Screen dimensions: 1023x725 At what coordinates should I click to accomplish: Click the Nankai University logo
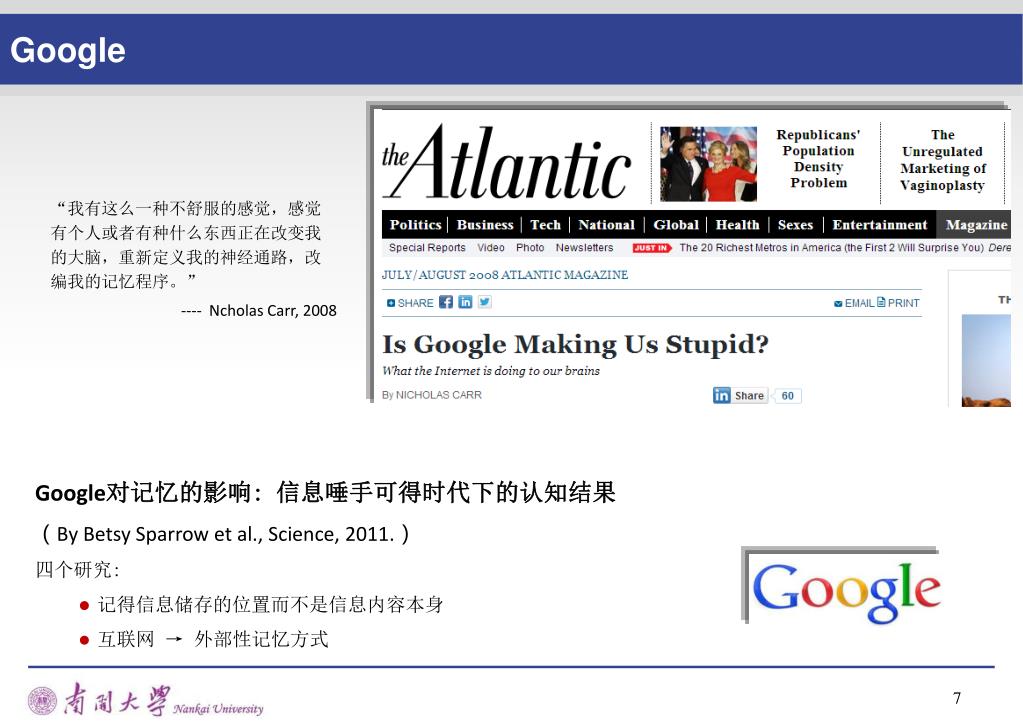(x=145, y=701)
